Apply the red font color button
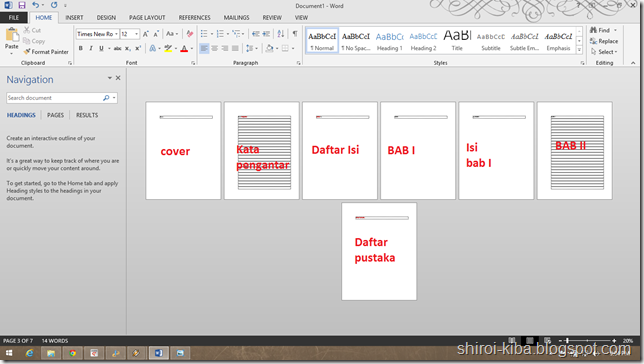Viewport: 644px width, 364px height. (x=184, y=48)
